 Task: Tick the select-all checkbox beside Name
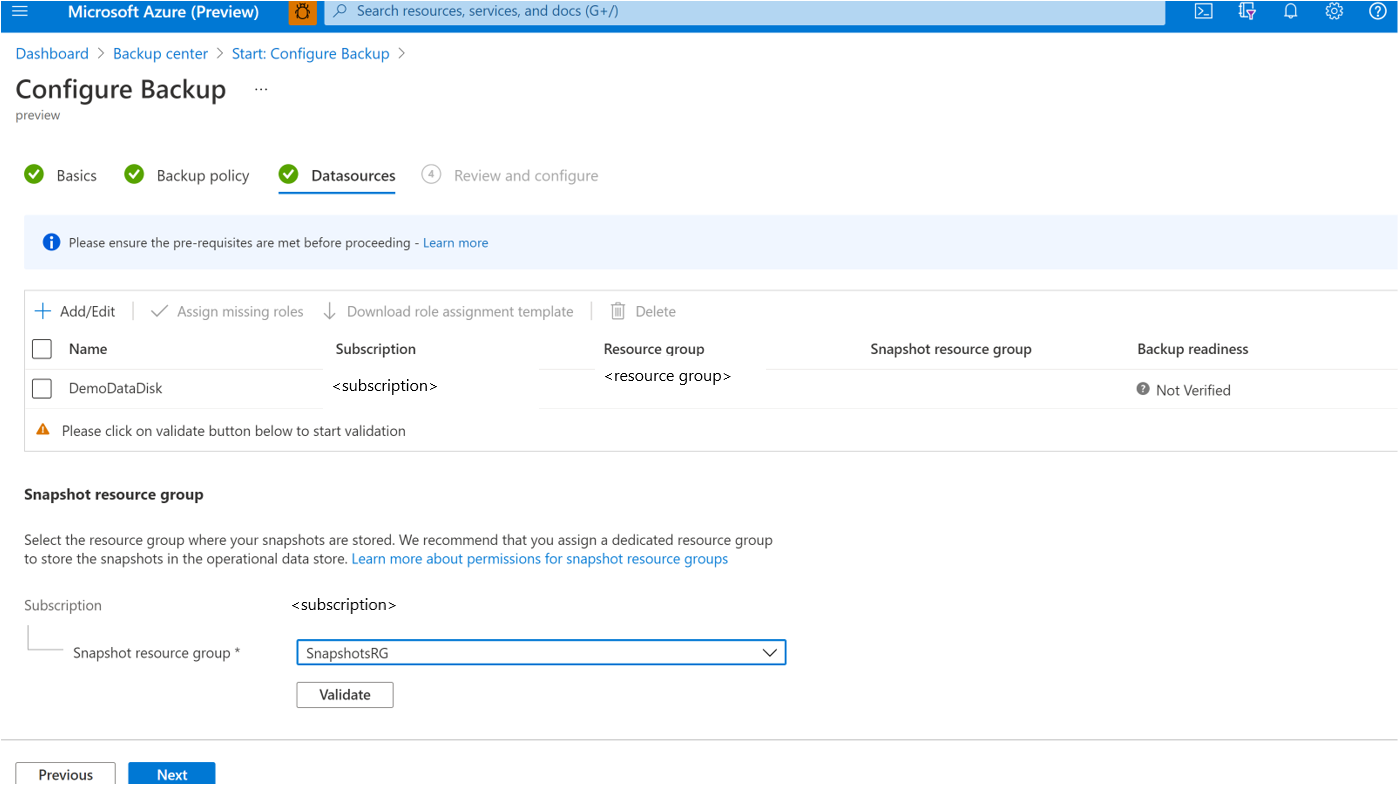[42, 349]
